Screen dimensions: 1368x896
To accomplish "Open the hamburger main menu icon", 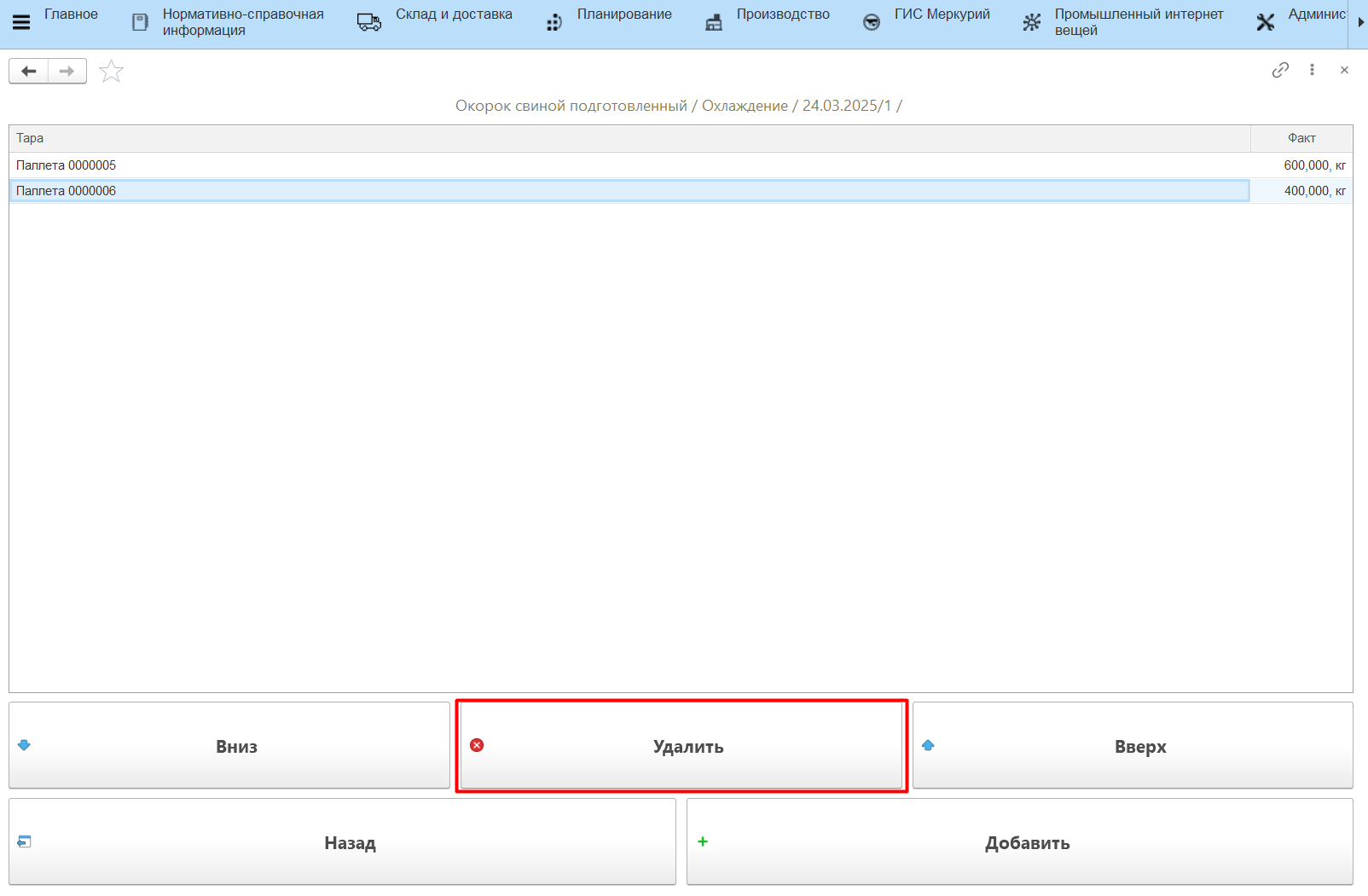I will click(21, 22).
